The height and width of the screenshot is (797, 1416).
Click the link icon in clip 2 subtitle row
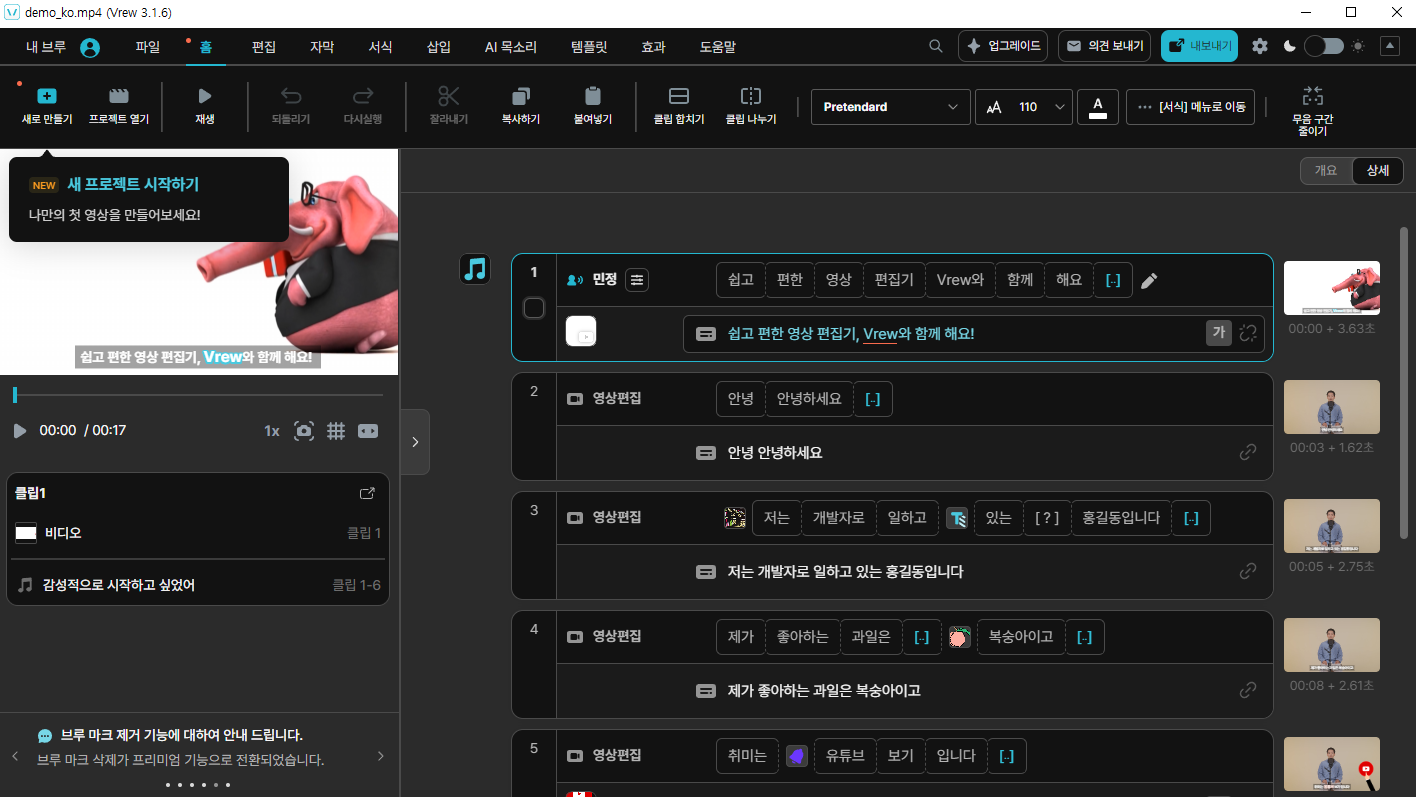coord(1248,452)
